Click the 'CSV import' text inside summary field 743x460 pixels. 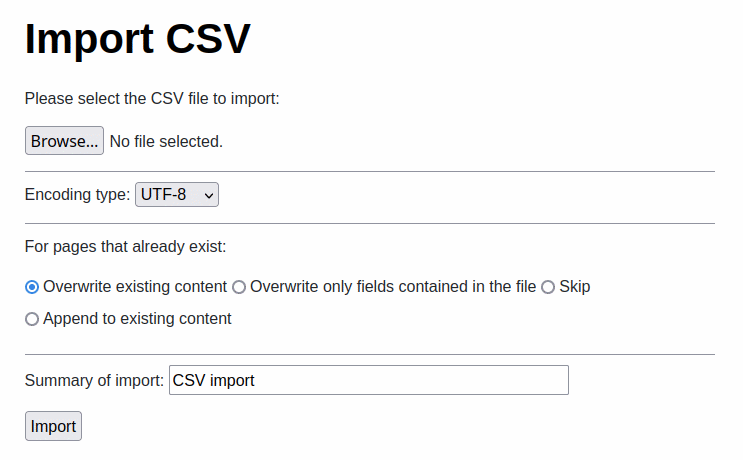(214, 380)
